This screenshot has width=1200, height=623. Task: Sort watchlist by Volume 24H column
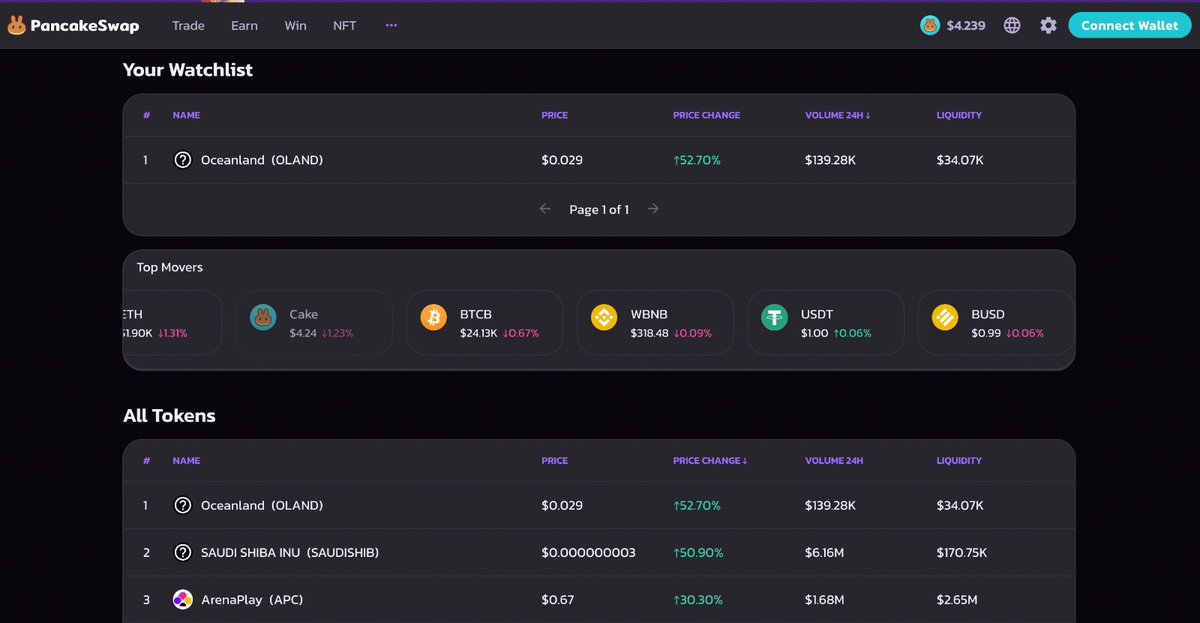coord(837,115)
